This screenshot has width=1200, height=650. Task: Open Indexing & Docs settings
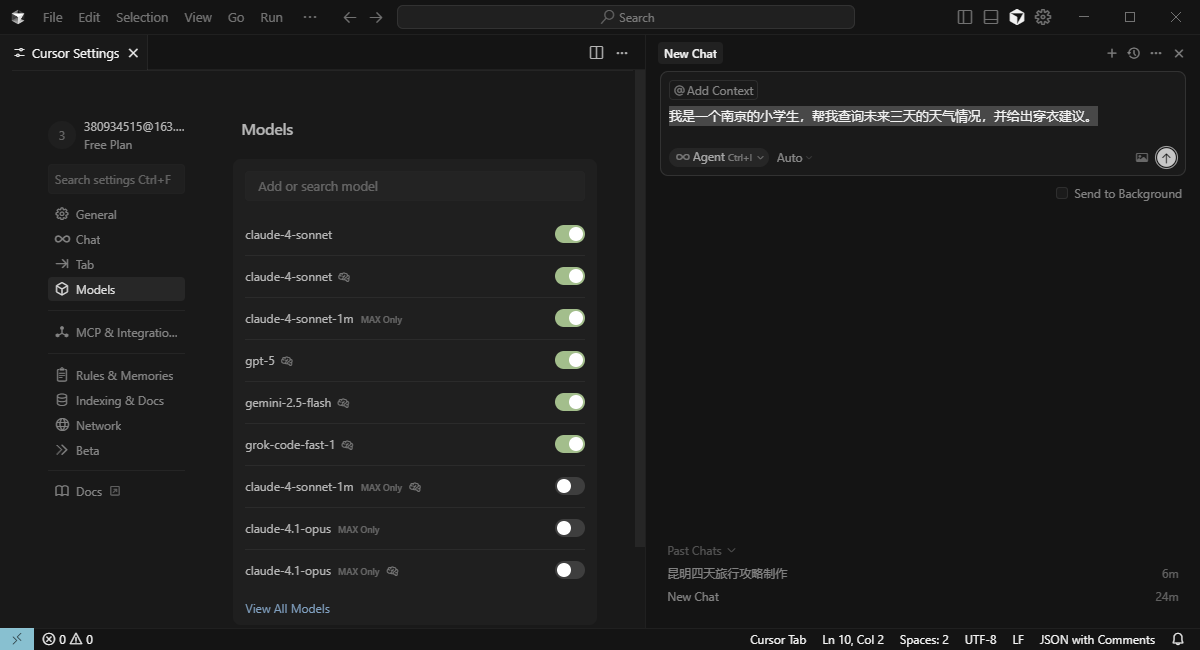(x=116, y=400)
